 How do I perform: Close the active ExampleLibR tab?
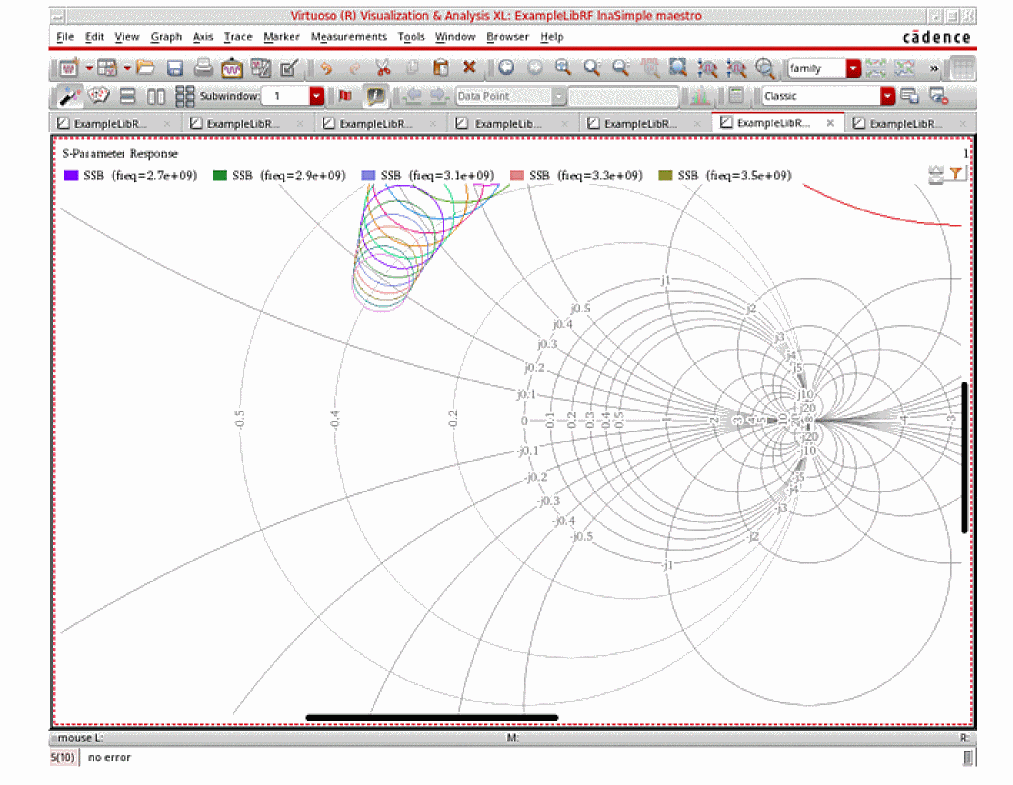(830, 123)
